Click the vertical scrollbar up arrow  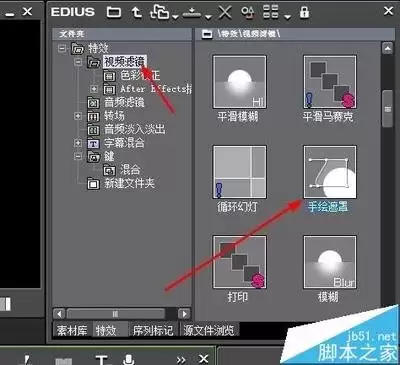[x=387, y=49]
